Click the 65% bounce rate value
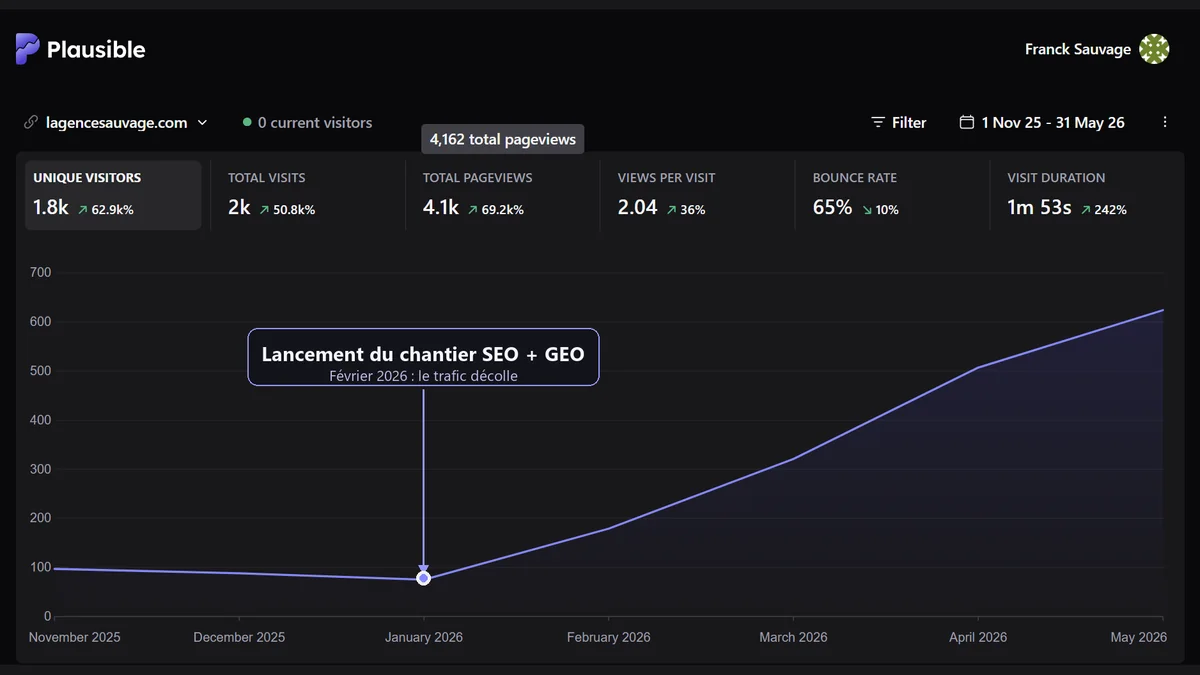The image size is (1200, 675). tap(833, 208)
